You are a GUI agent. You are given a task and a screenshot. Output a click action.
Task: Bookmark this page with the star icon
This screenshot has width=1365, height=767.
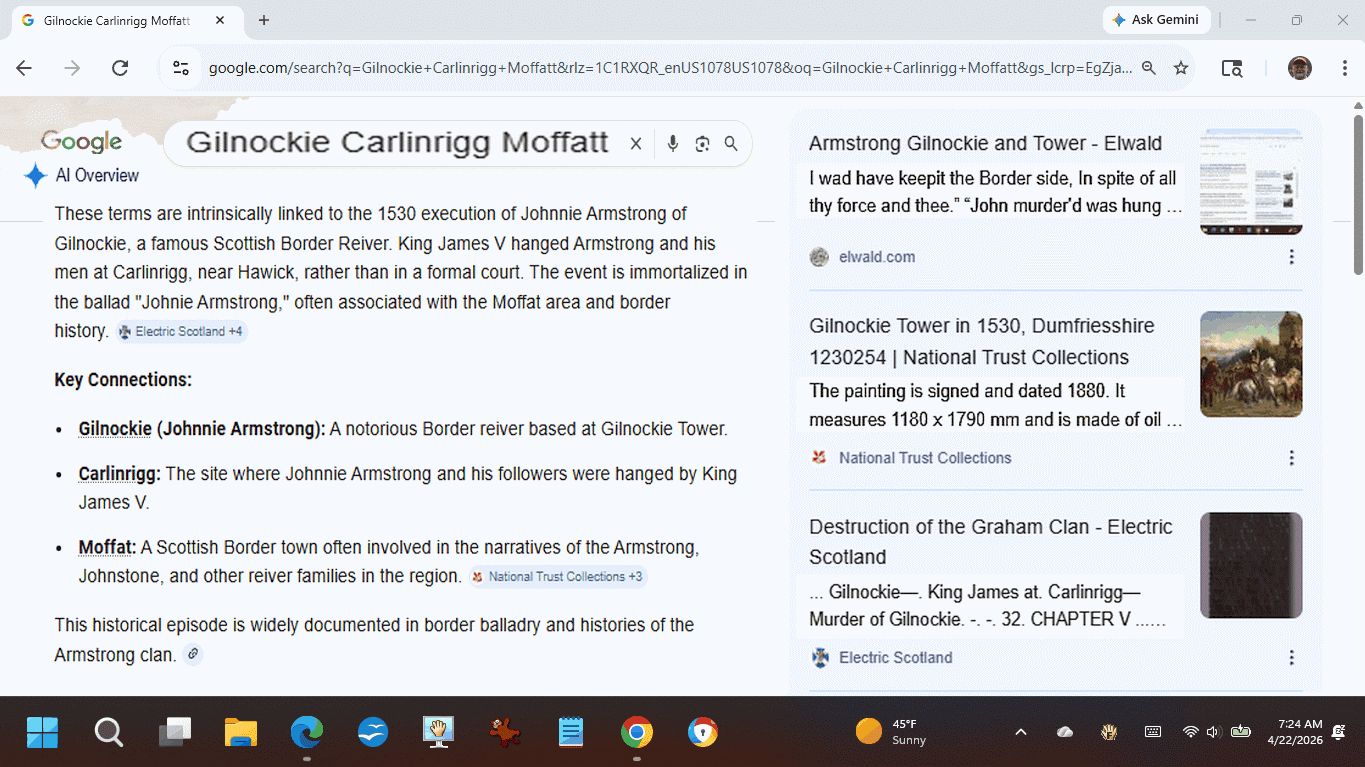(1181, 68)
